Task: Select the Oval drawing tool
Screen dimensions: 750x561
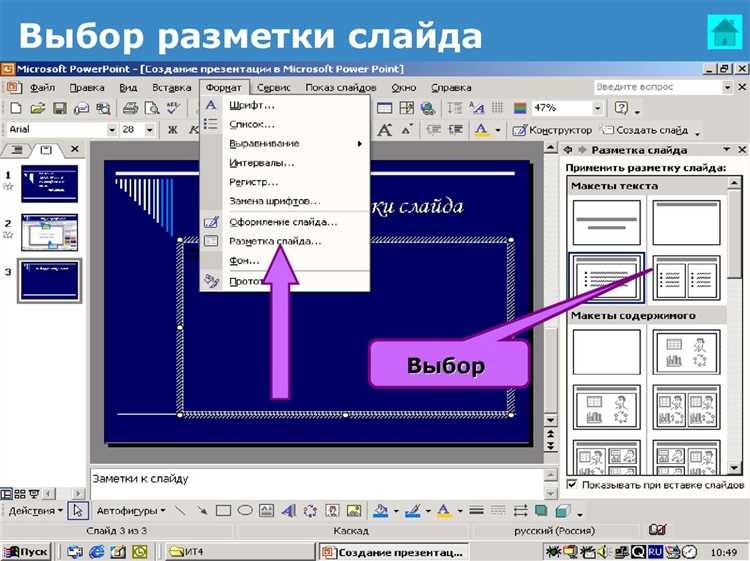Action: [245, 511]
